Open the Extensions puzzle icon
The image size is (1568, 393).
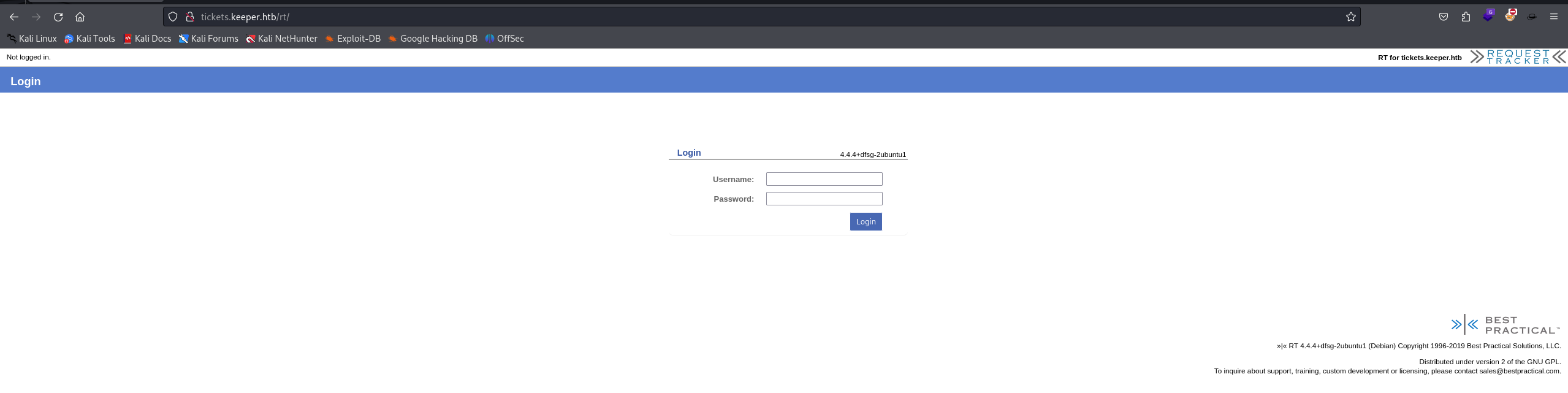(x=1466, y=17)
